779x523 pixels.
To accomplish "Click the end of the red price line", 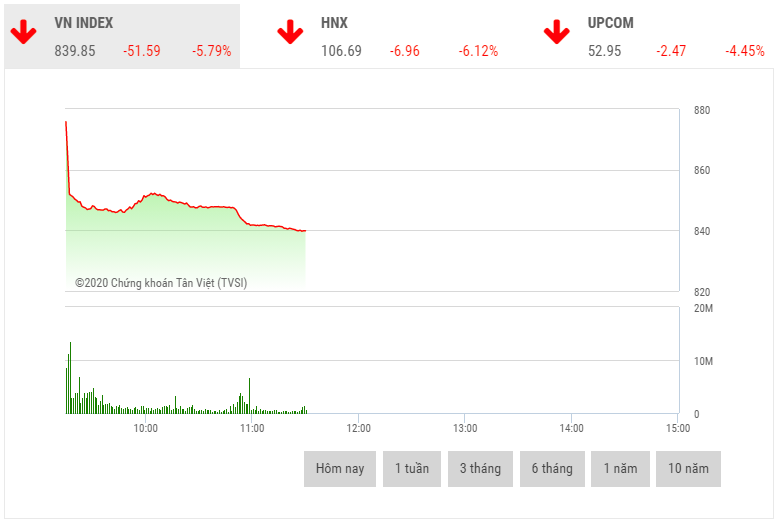I will [x=304, y=231].
